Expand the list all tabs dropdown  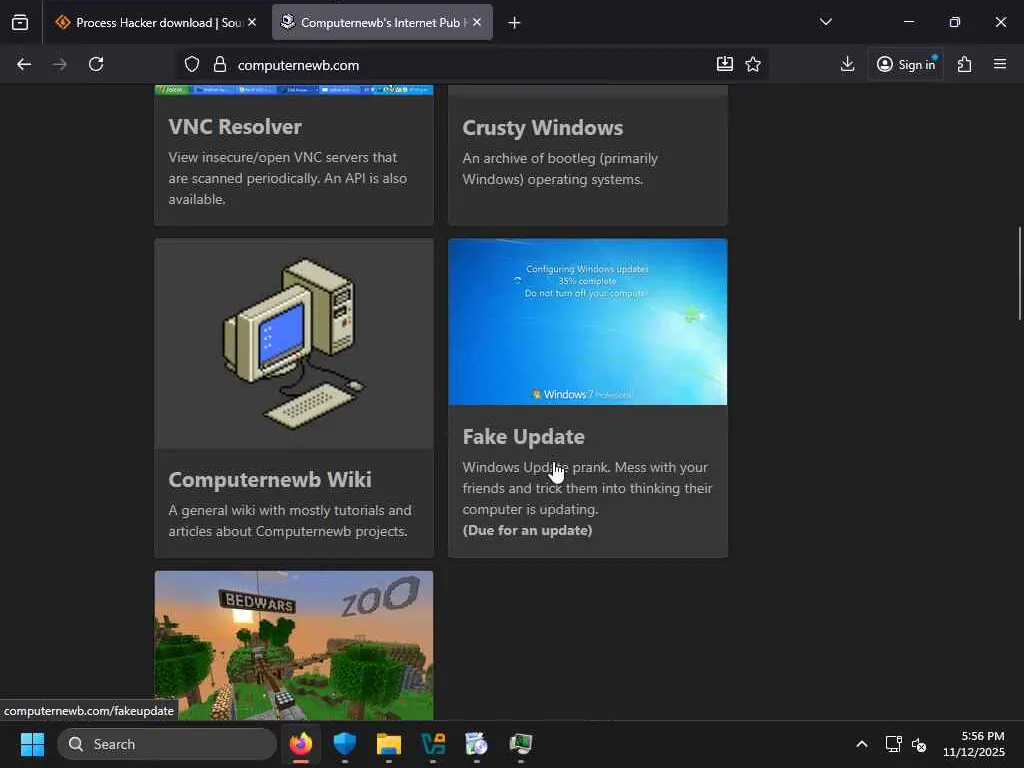tap(825, 22)
